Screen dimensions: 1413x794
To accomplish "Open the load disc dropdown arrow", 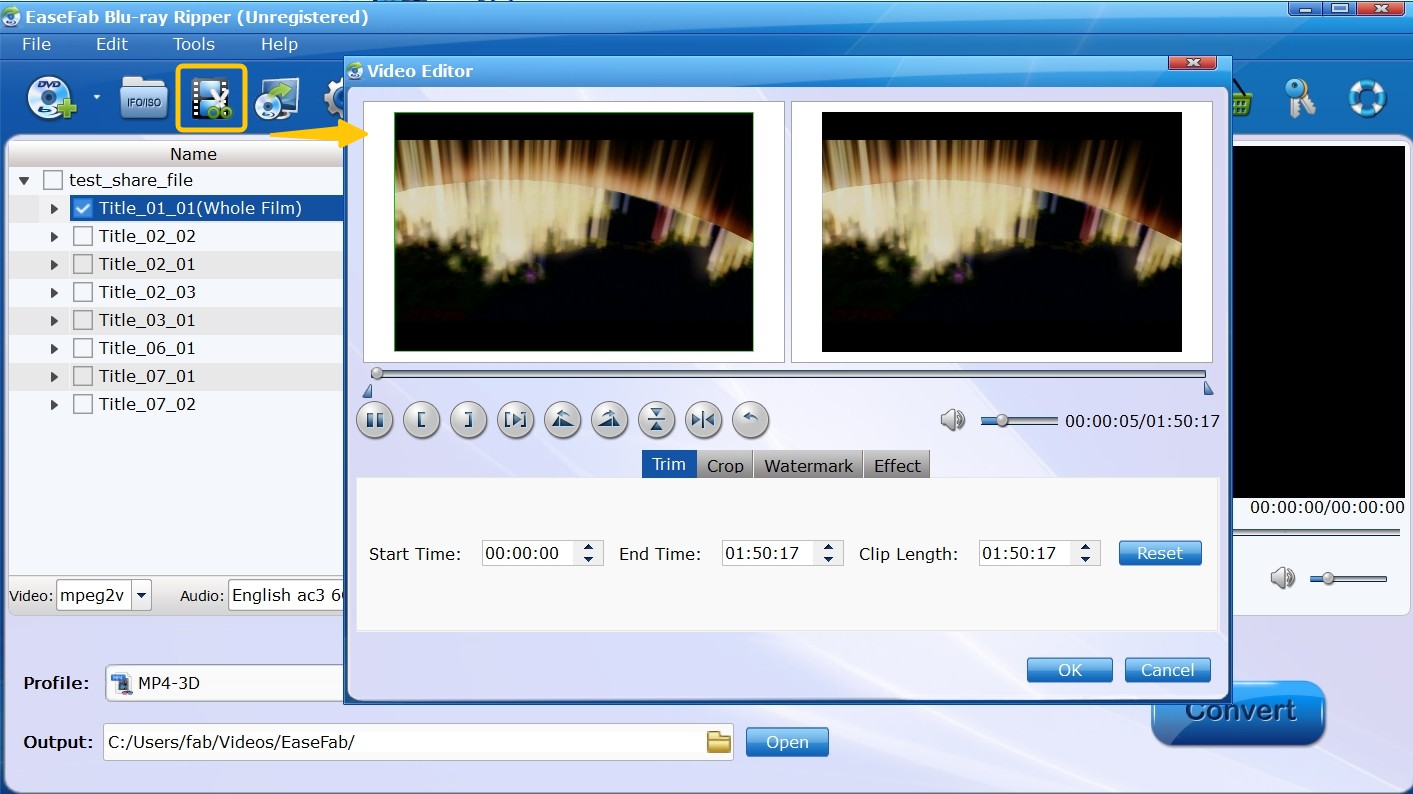I will (x=97, y=98).
